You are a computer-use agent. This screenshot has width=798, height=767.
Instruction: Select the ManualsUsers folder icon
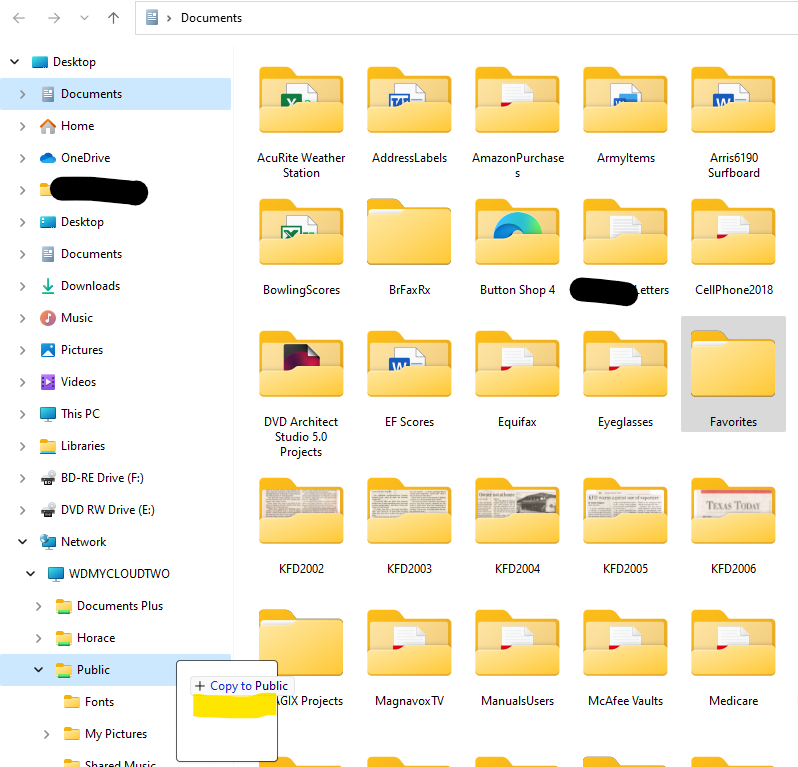click(518, 643)
